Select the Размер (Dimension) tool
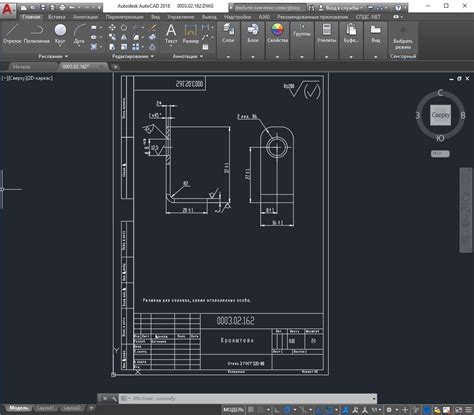This screenshot has width=474, height=415. click(191, 34)
